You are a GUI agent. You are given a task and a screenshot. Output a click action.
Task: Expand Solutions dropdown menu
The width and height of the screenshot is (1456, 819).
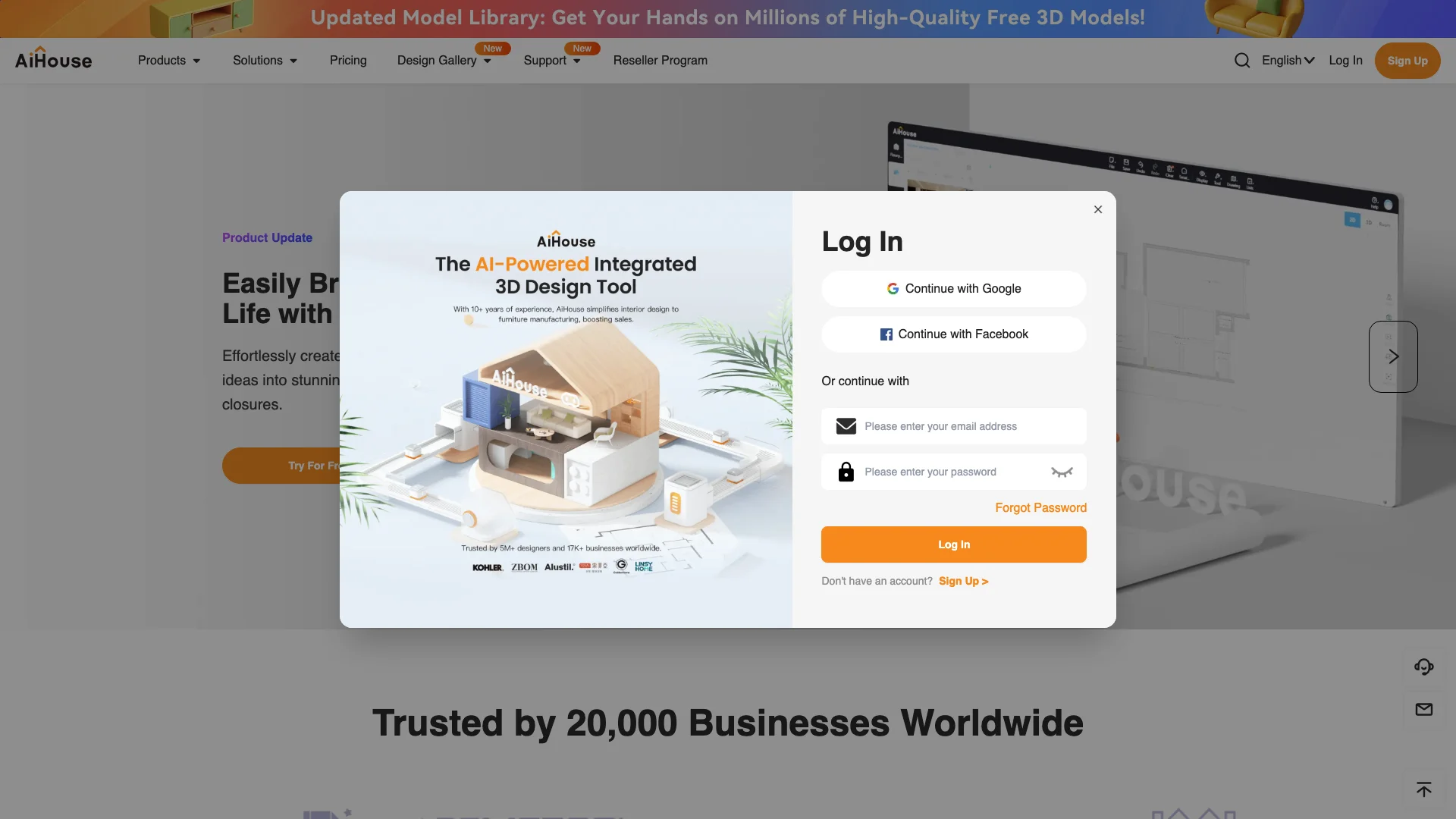264,60
